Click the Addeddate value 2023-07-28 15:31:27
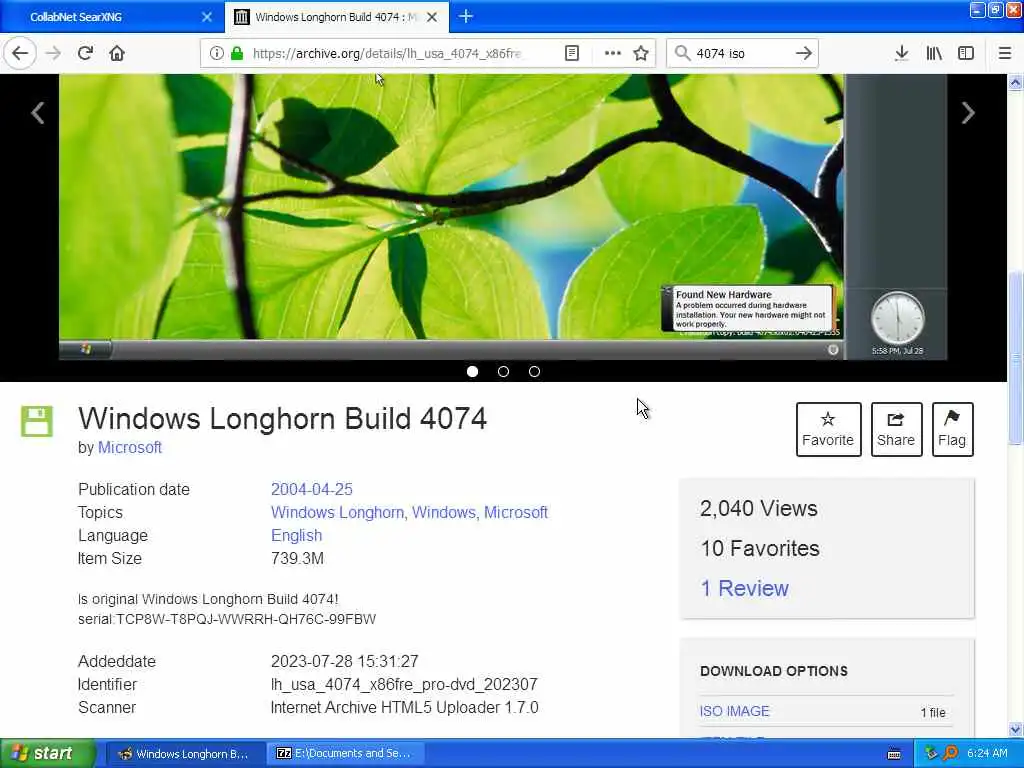1024x768 pixels. tap(345, 661)
